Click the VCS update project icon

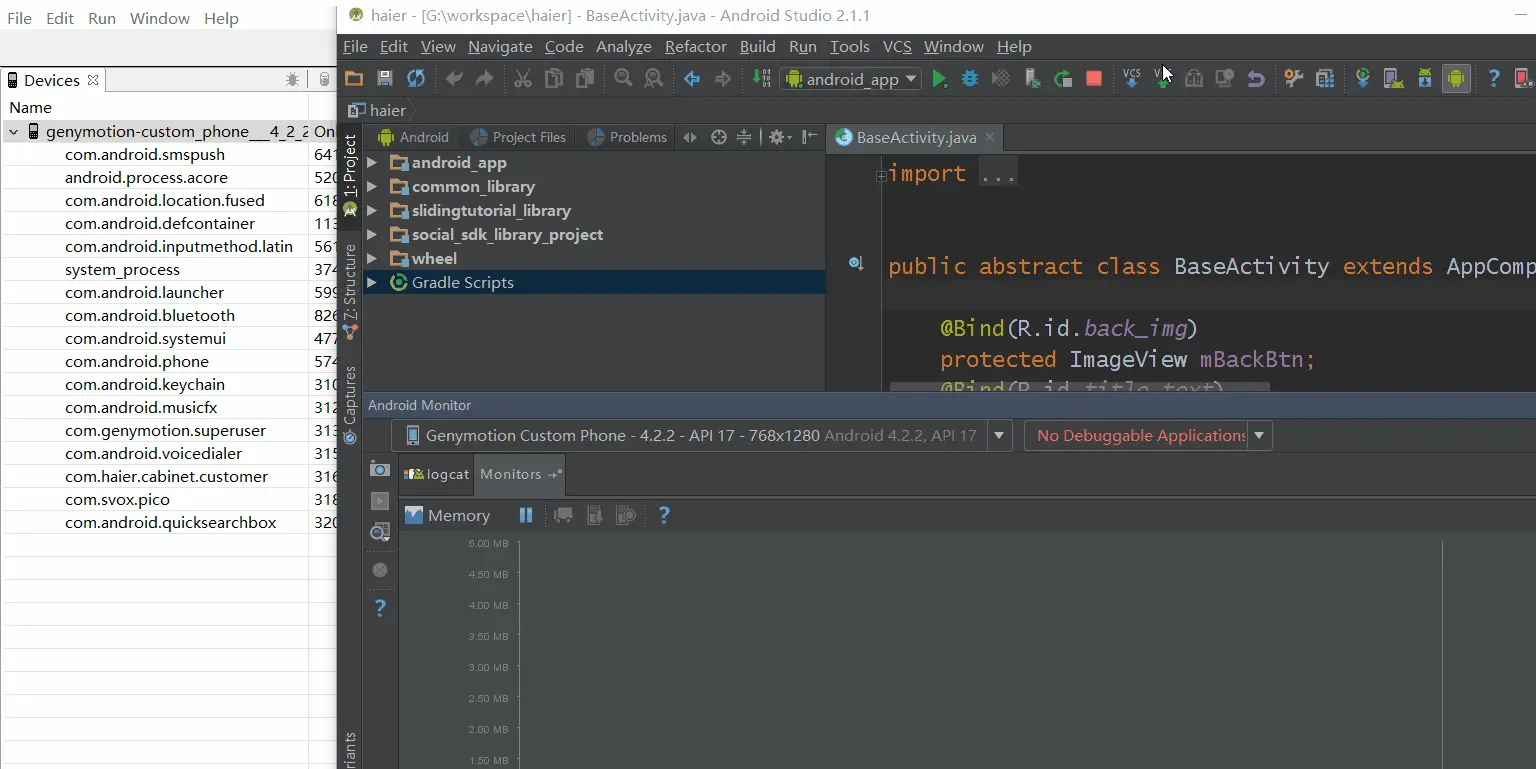[x=1131, y=79]
